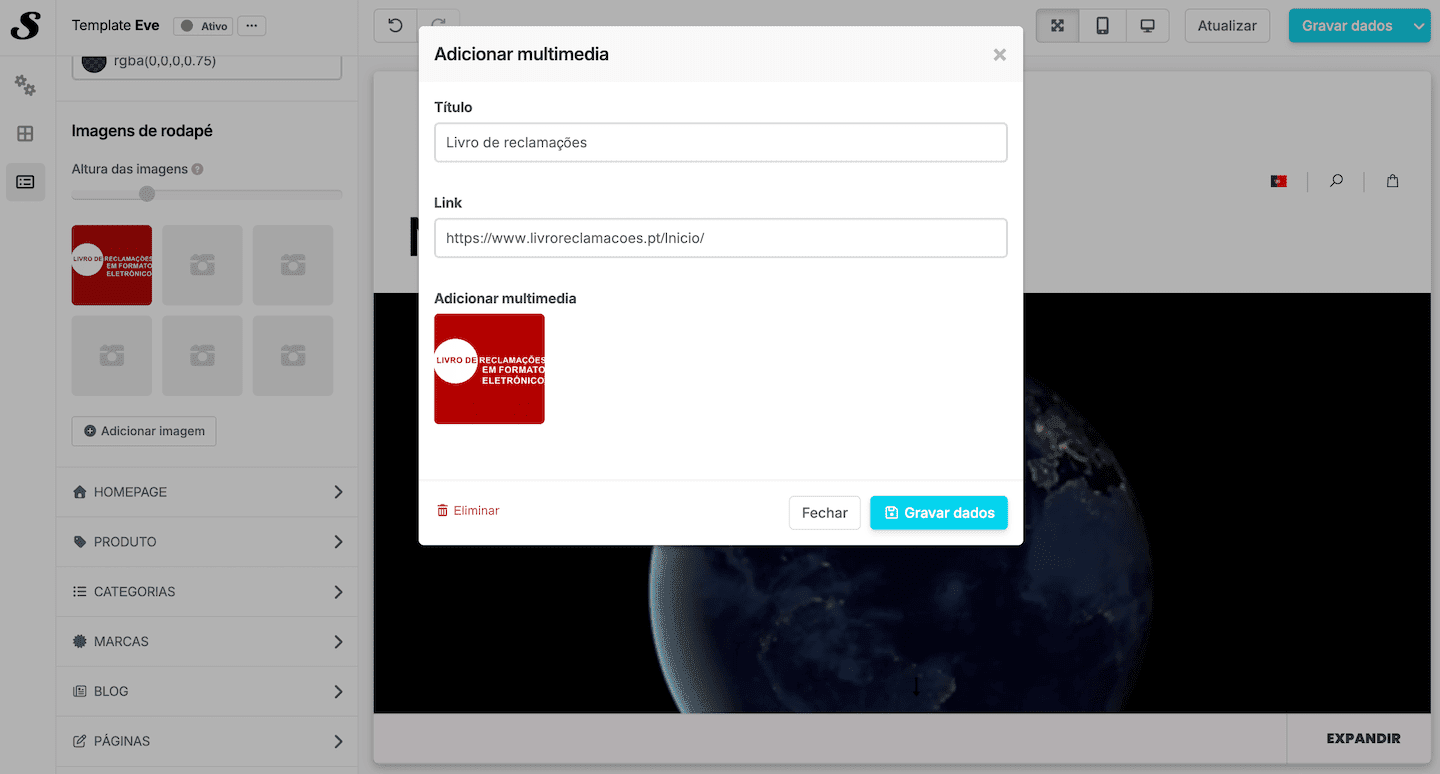Screen dimensions: 1440x774
Task: Open Gravar dados dropdown arrow in header
Action: point(1419,26)
